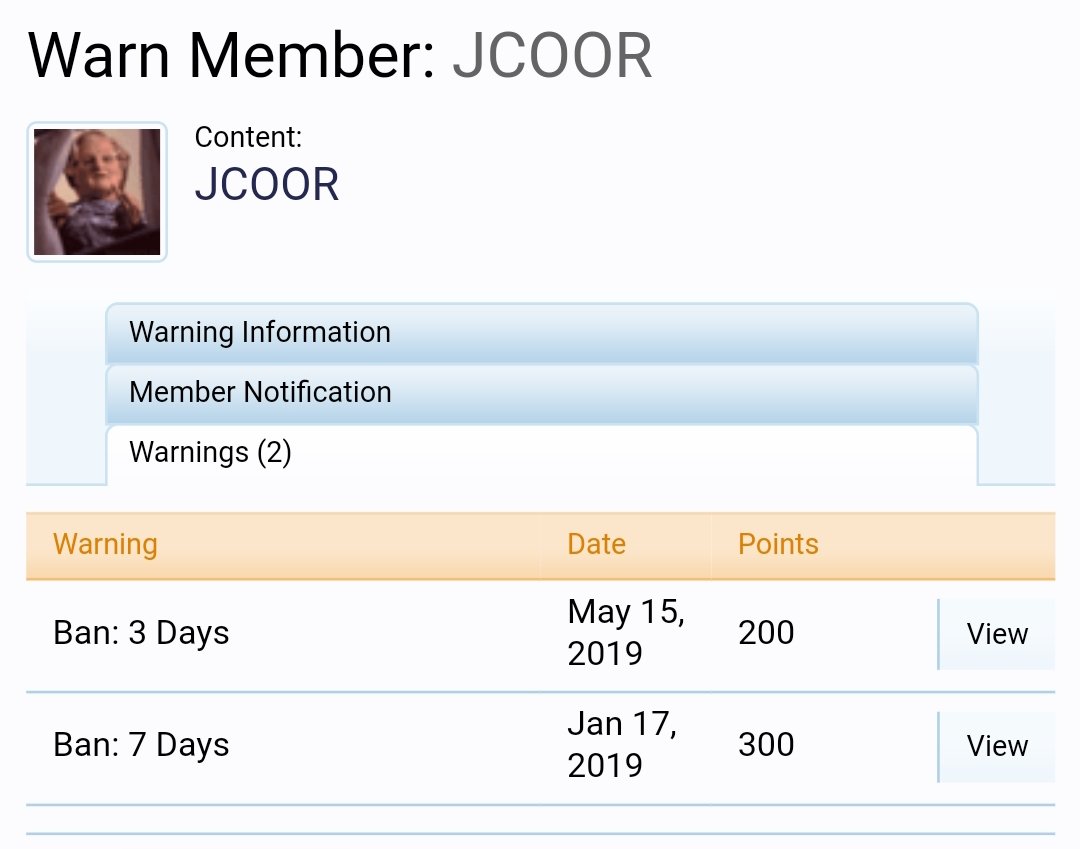The width and height of the screenshot is (1080, 849).
Task: Select the May 15, 2019 date cell
Action: click(x=626, y=632)
